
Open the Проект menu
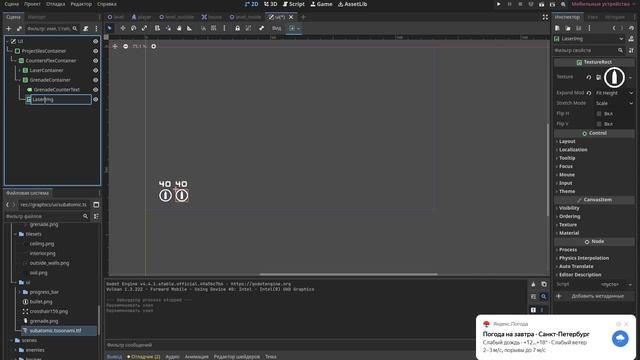pos(32,4)
